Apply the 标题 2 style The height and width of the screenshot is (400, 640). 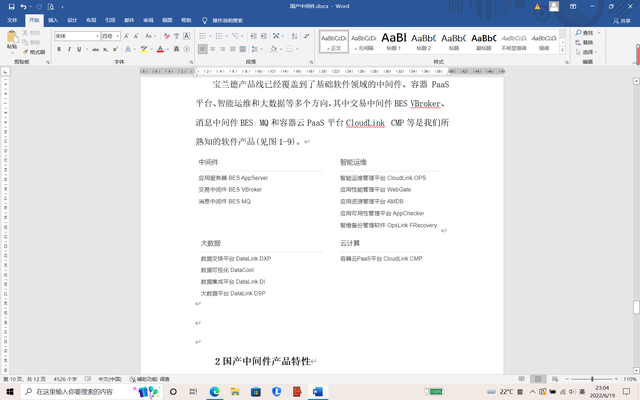[424, 42]
